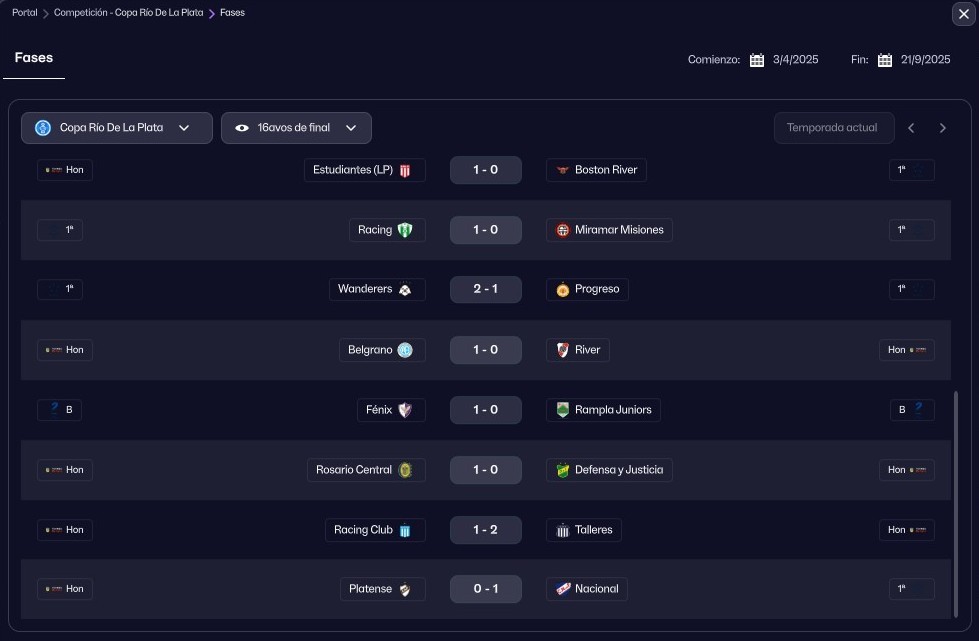Open the Fin date calendar icon
This screenshot has height=641, width=979.
pos(885,60)
